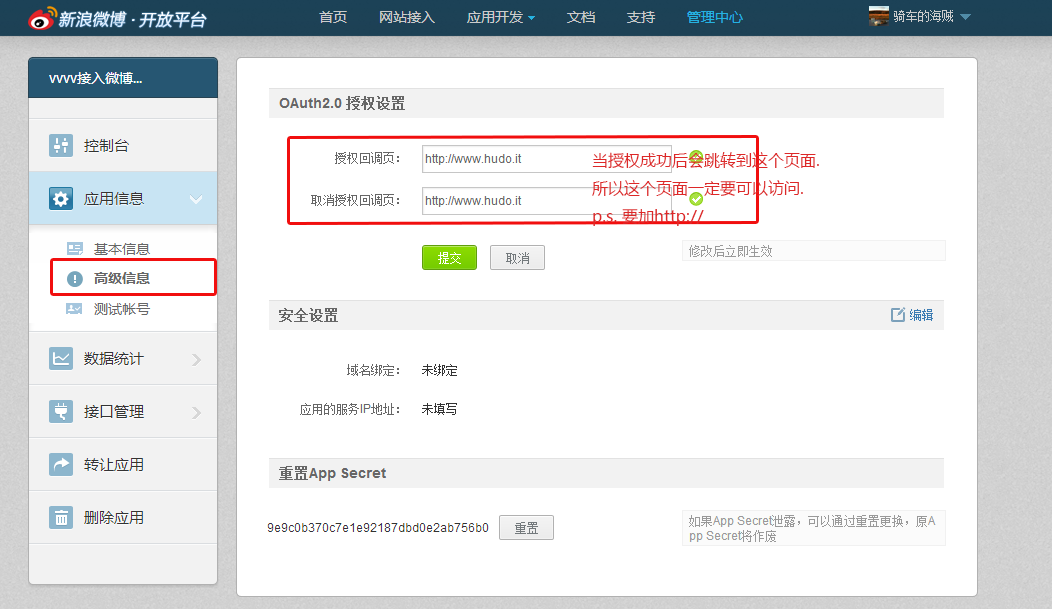This screenshot has height=609, width=1052.
Task: Open 应用开发 navigation menu
Action: click(x=494, y=17)
